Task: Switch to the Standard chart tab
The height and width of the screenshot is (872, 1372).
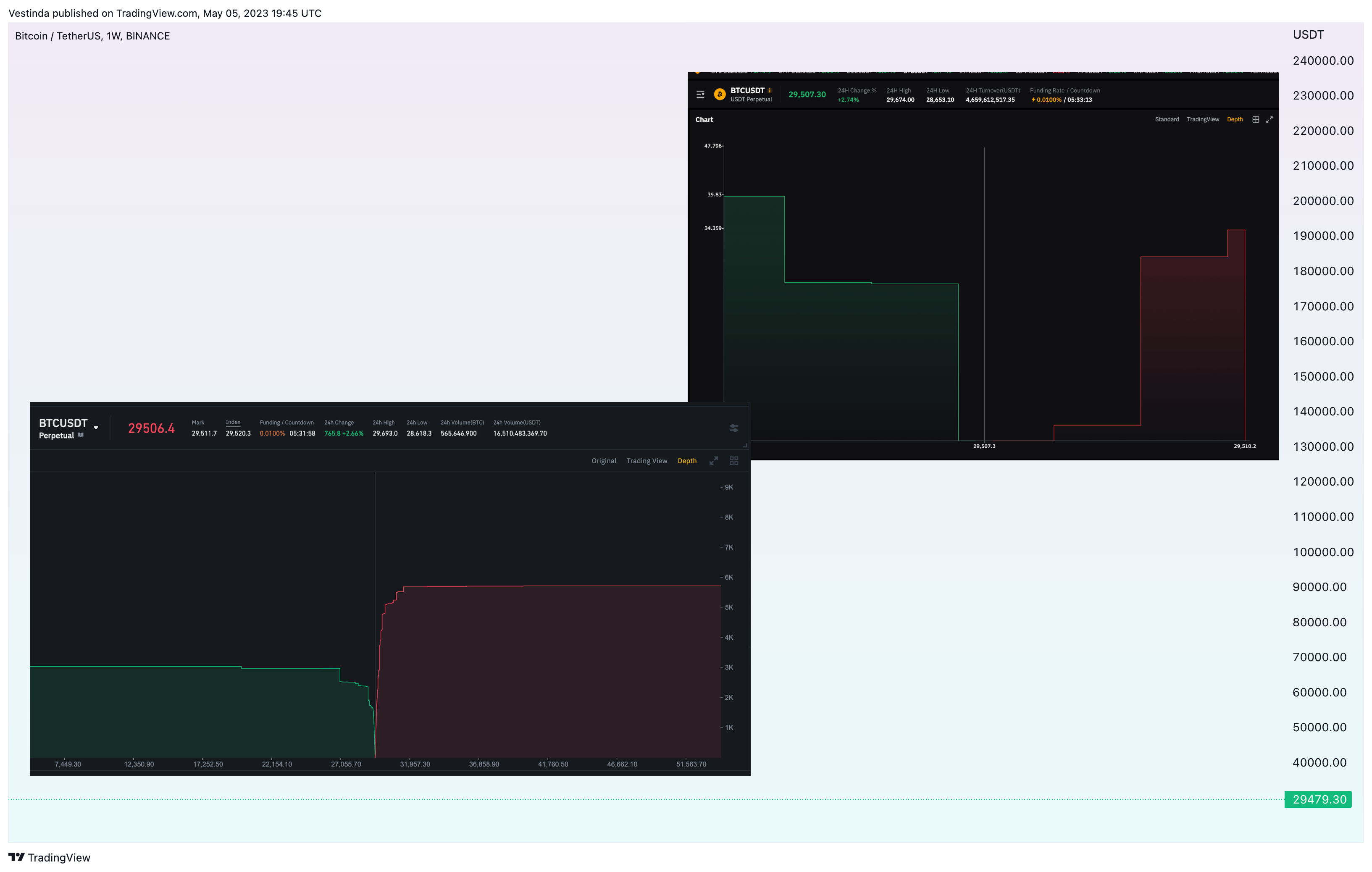Action: click(1167, 120)
